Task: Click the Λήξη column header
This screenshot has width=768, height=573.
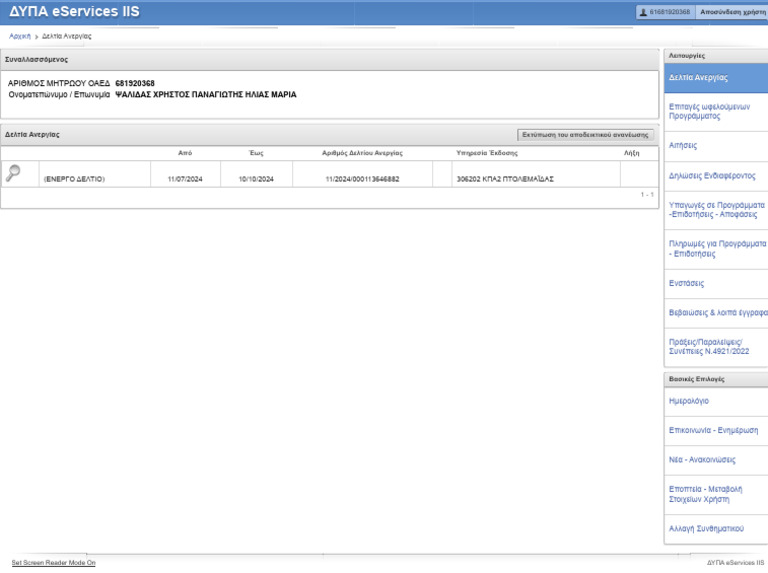Action: pos(631,153)
